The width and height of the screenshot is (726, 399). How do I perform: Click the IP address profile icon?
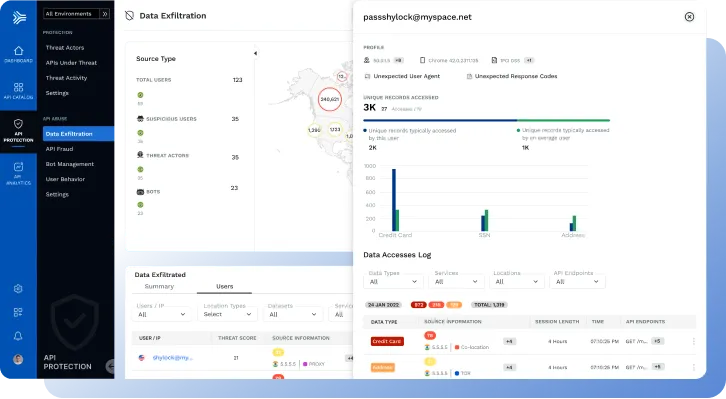tap(367, 60)
